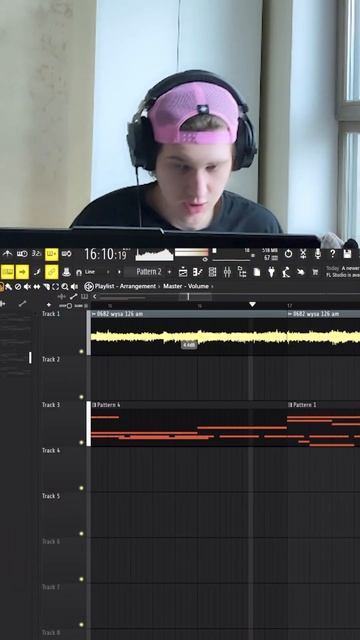
Task: Disable the yellow blend recording button
Action: [x=51, y=254]
